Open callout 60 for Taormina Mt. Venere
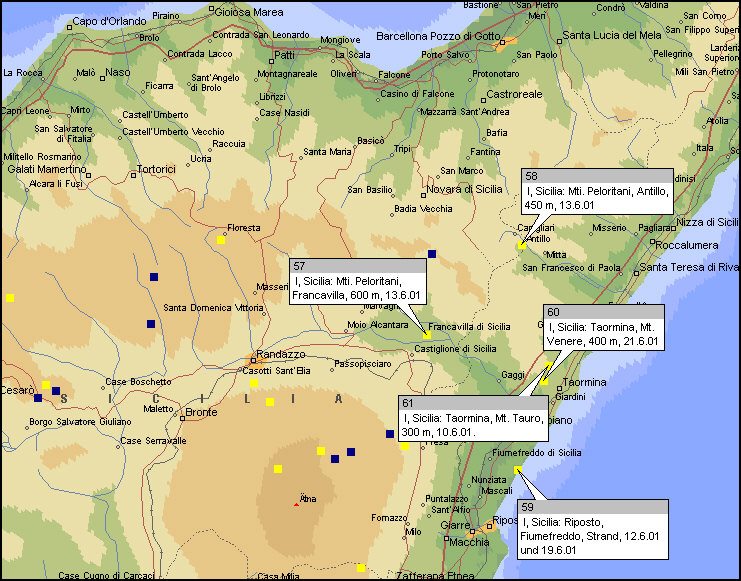The height and width of the screenshot is (581, 741). pyautogui.click(x=603, y=327)
